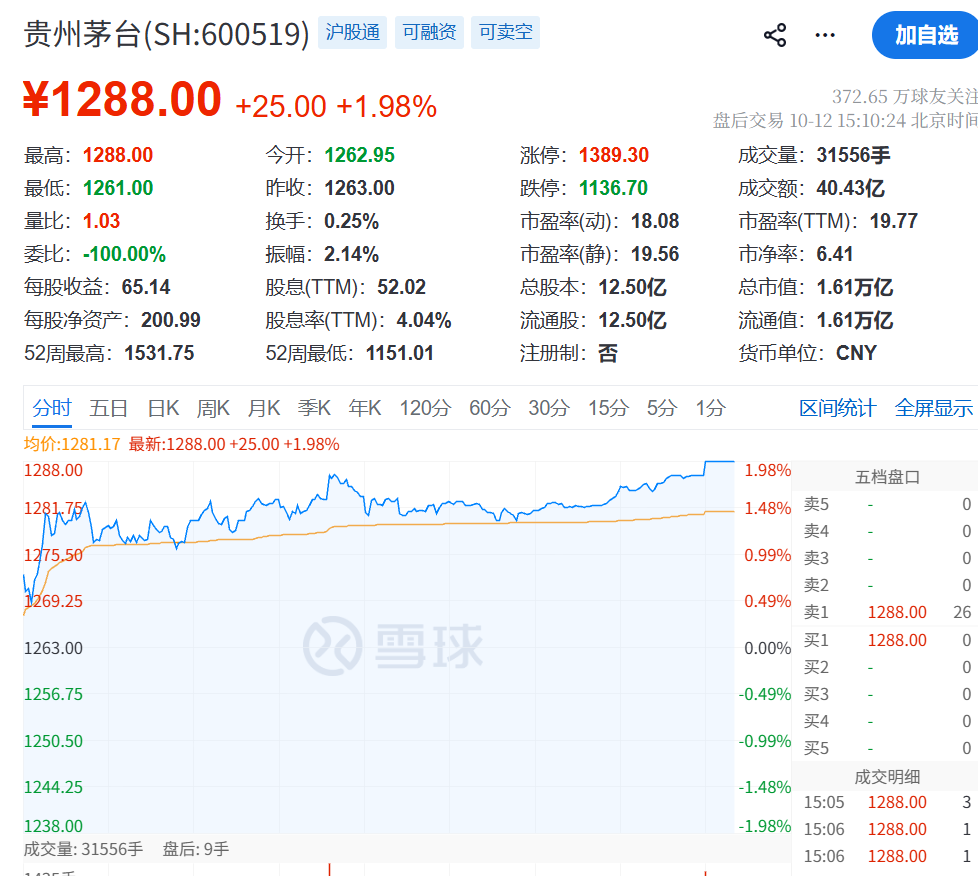Click the 15:05 trade detail row
Viewport: 978px width, 876px height.
[x=887, y=802]
